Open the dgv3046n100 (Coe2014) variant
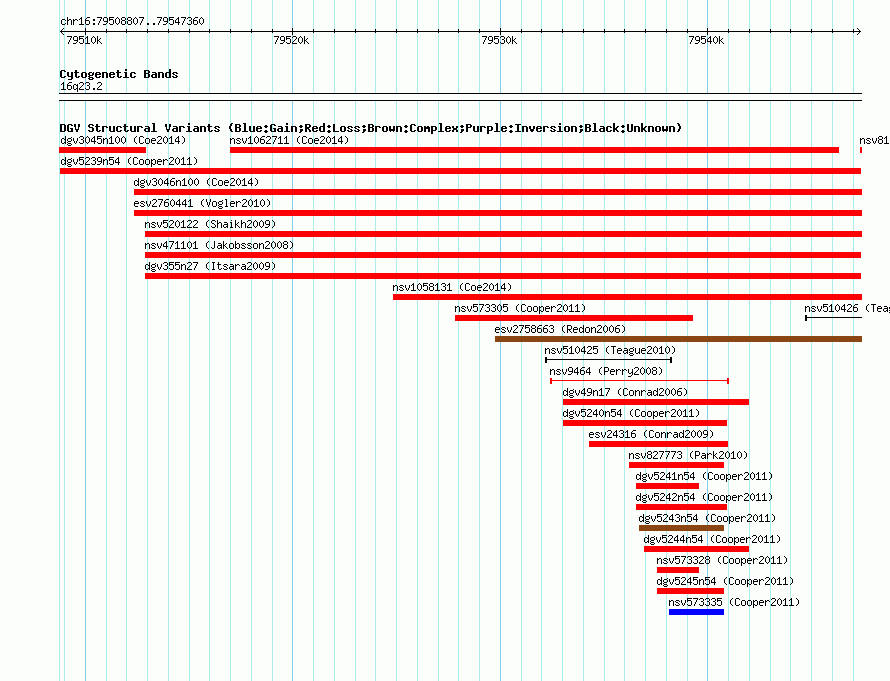This screenshot has width=890, height=681. (x=196, y=182)
